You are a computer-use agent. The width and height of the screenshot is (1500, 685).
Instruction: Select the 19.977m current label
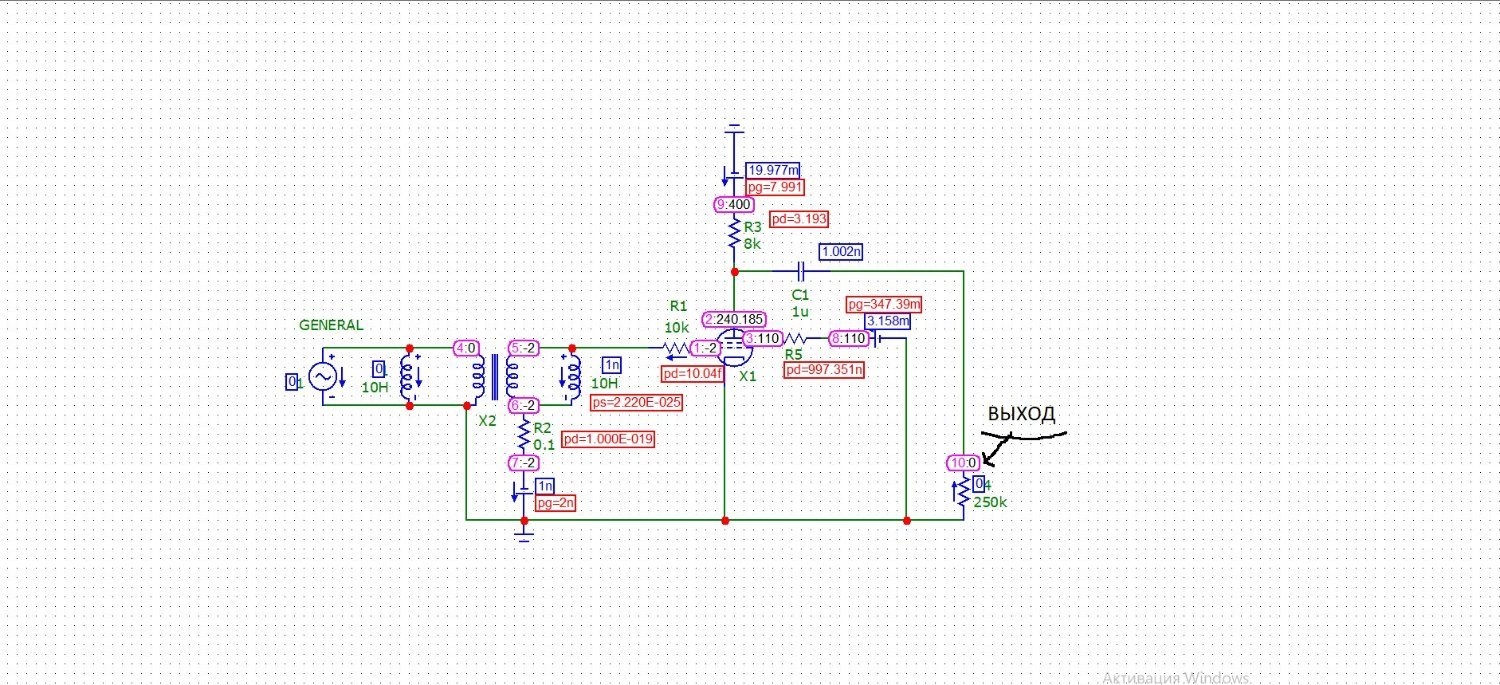click(x=773, y=170)
